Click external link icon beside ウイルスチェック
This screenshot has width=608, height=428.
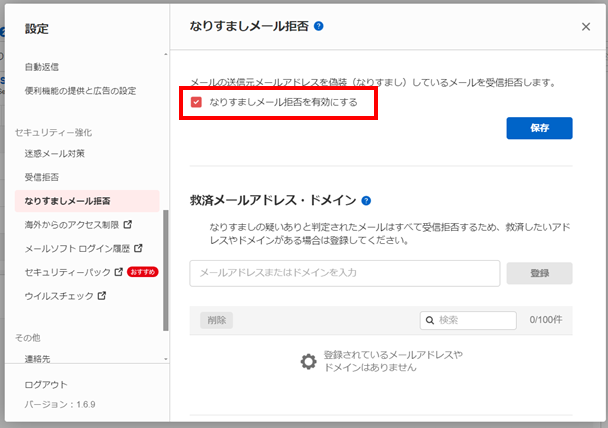(x=101, y=296)
